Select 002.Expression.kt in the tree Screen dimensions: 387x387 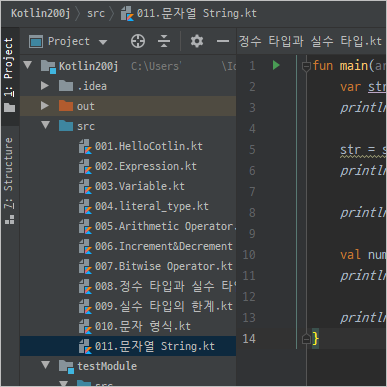point(146,166)
